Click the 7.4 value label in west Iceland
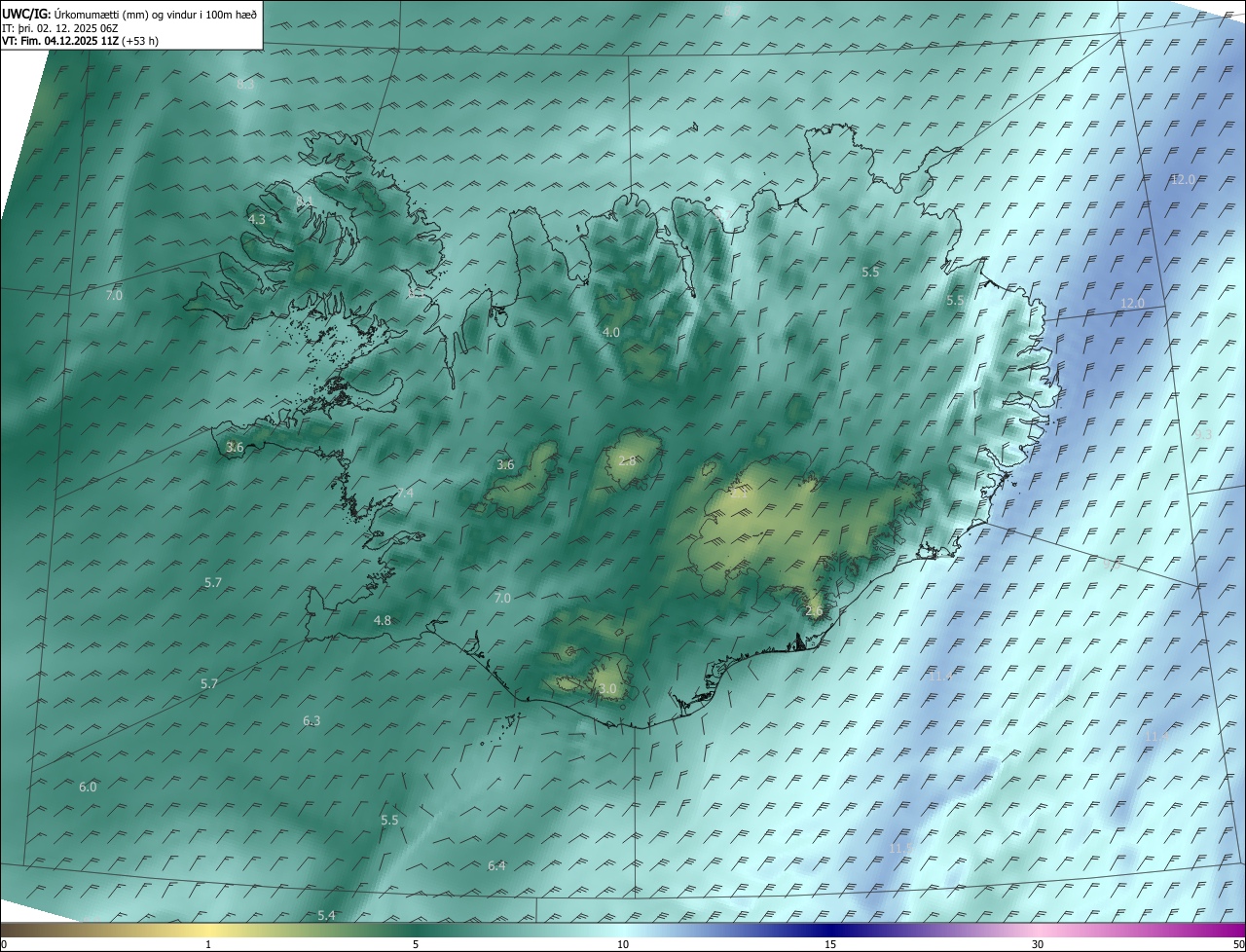Image resolution: width=1246 pixels, height=952 pixels. pos(405,494)
